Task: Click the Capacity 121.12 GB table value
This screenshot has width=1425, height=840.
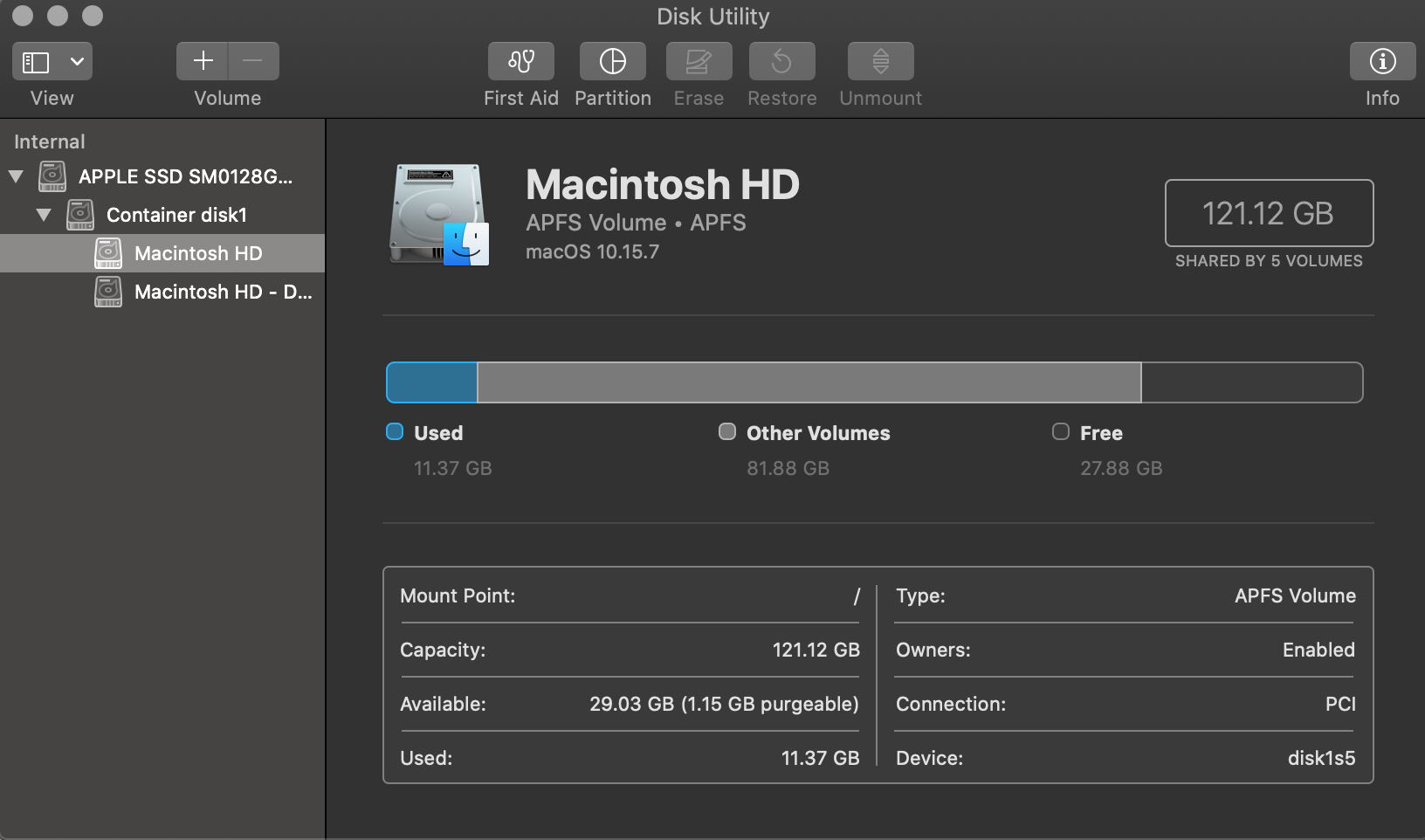Action: (x=816, y=650)
